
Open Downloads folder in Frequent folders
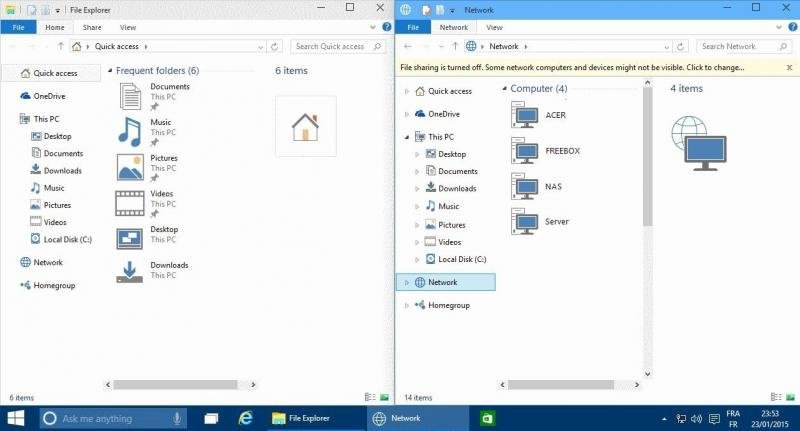point(153,271)
